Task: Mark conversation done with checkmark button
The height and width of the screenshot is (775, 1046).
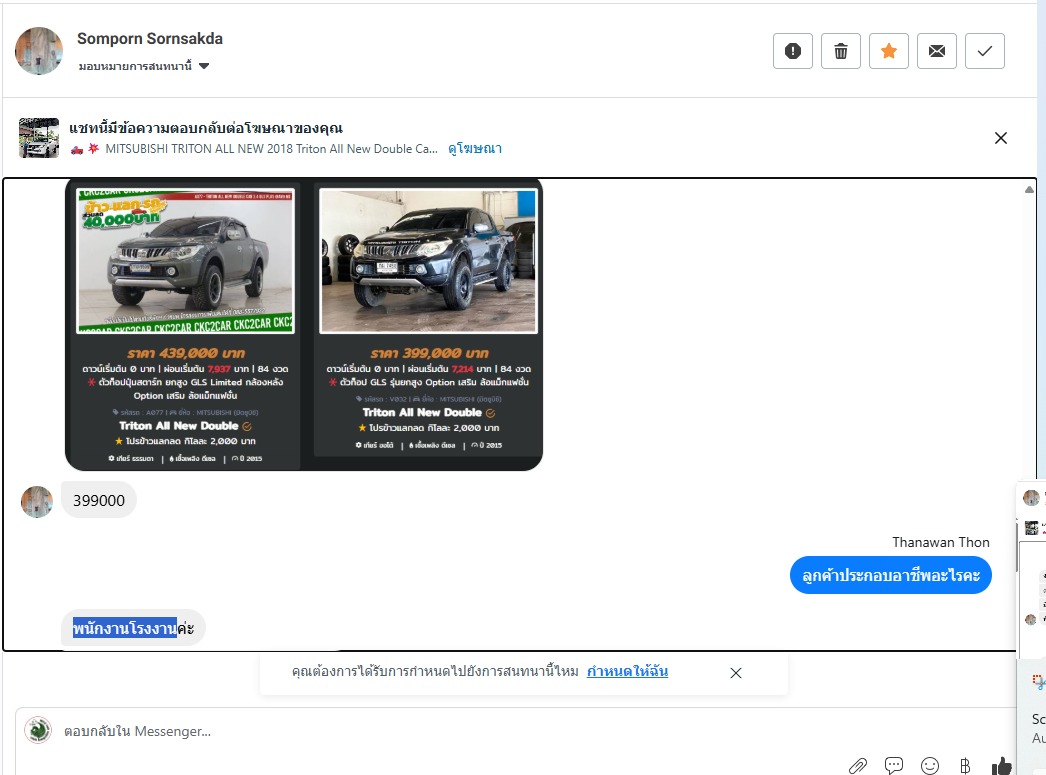Action: [x=985, y=51]
